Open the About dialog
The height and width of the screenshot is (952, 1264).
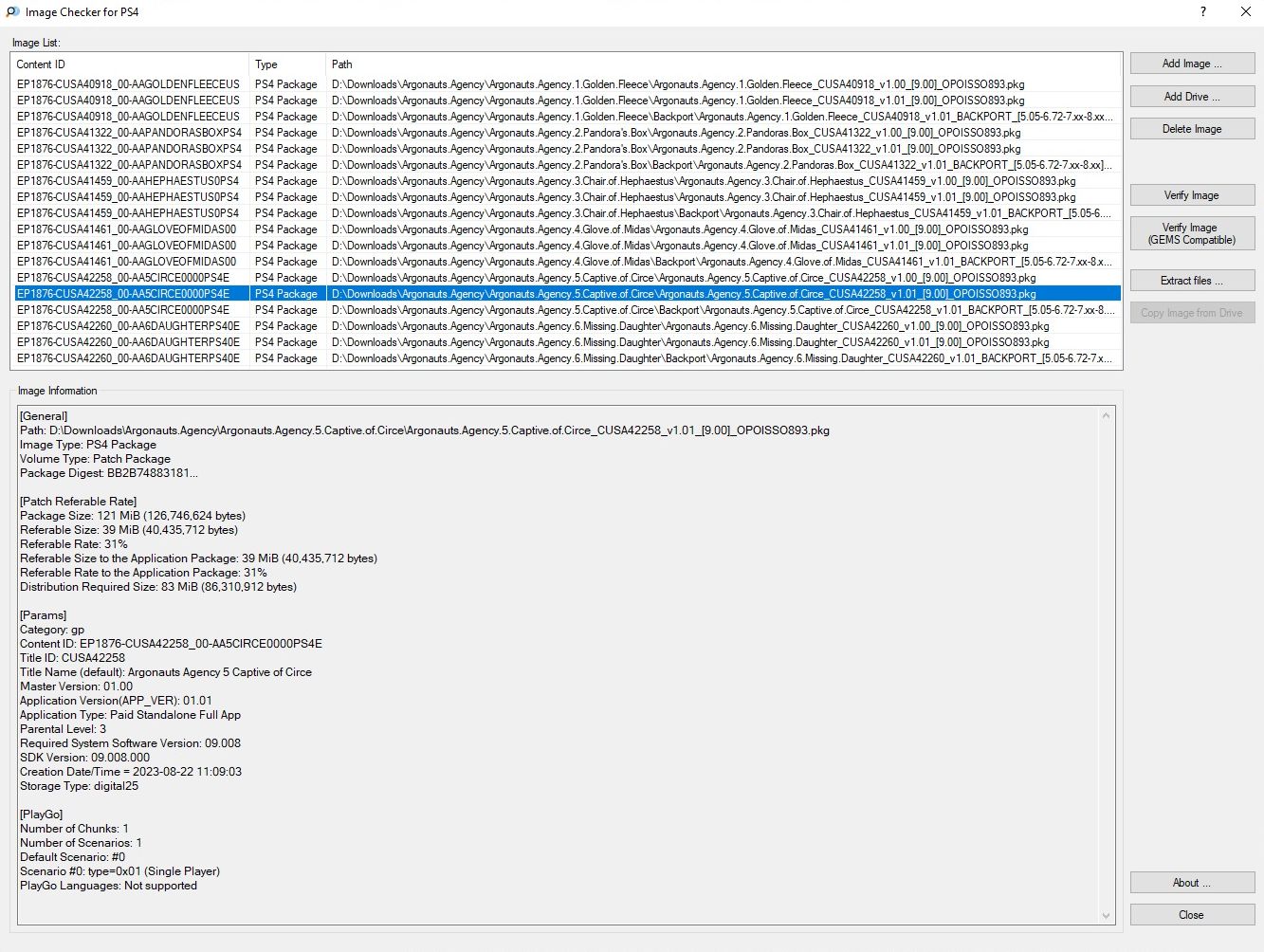(1192, 883)
